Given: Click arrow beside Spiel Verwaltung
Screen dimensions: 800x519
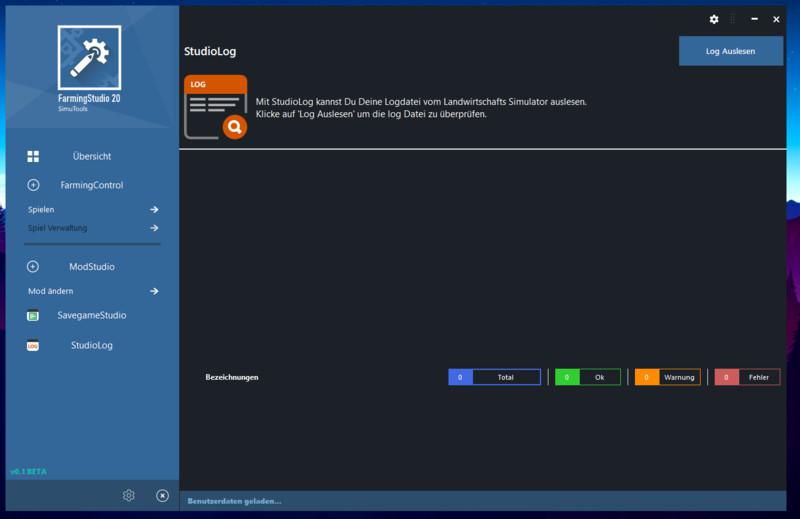Looking at the screenshot, I should point(154,228).
